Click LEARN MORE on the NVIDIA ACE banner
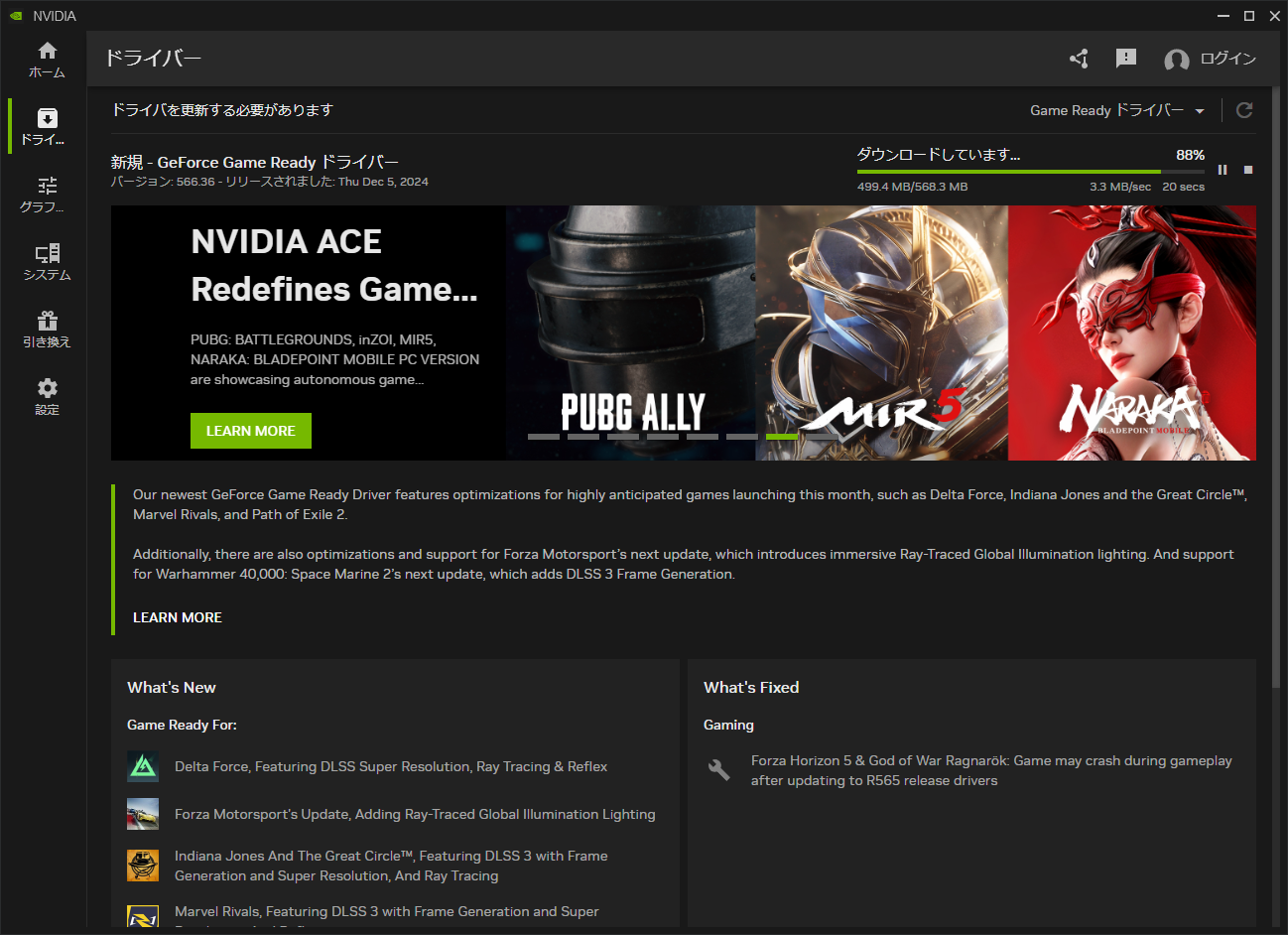Image resolution: width=1288 pixels, height=935 pixels. [250, 431]
